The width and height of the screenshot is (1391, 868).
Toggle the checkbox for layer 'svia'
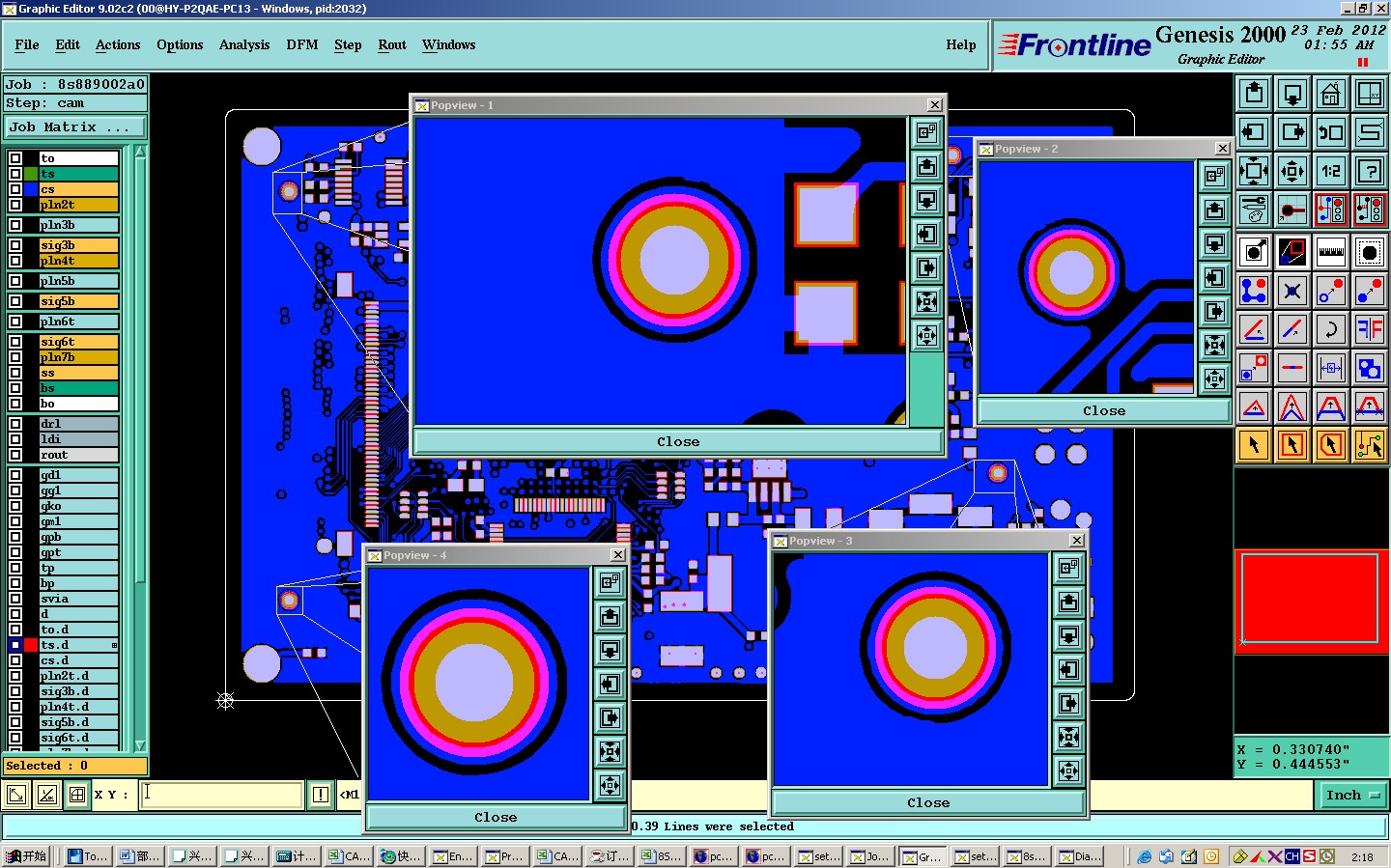tap(15, 599)
